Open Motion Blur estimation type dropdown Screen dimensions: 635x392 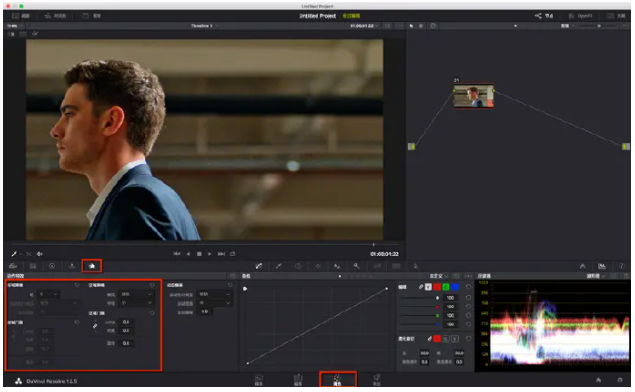[x=215, y=294]
